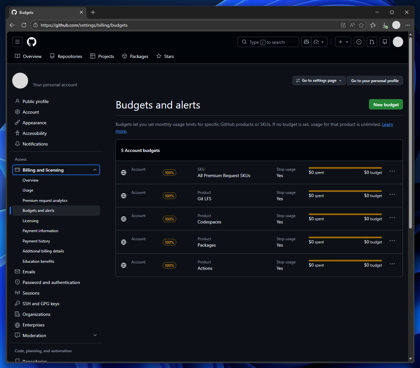Open the Copilot chat icon in header
420x368 pixels.
[306, 42]
